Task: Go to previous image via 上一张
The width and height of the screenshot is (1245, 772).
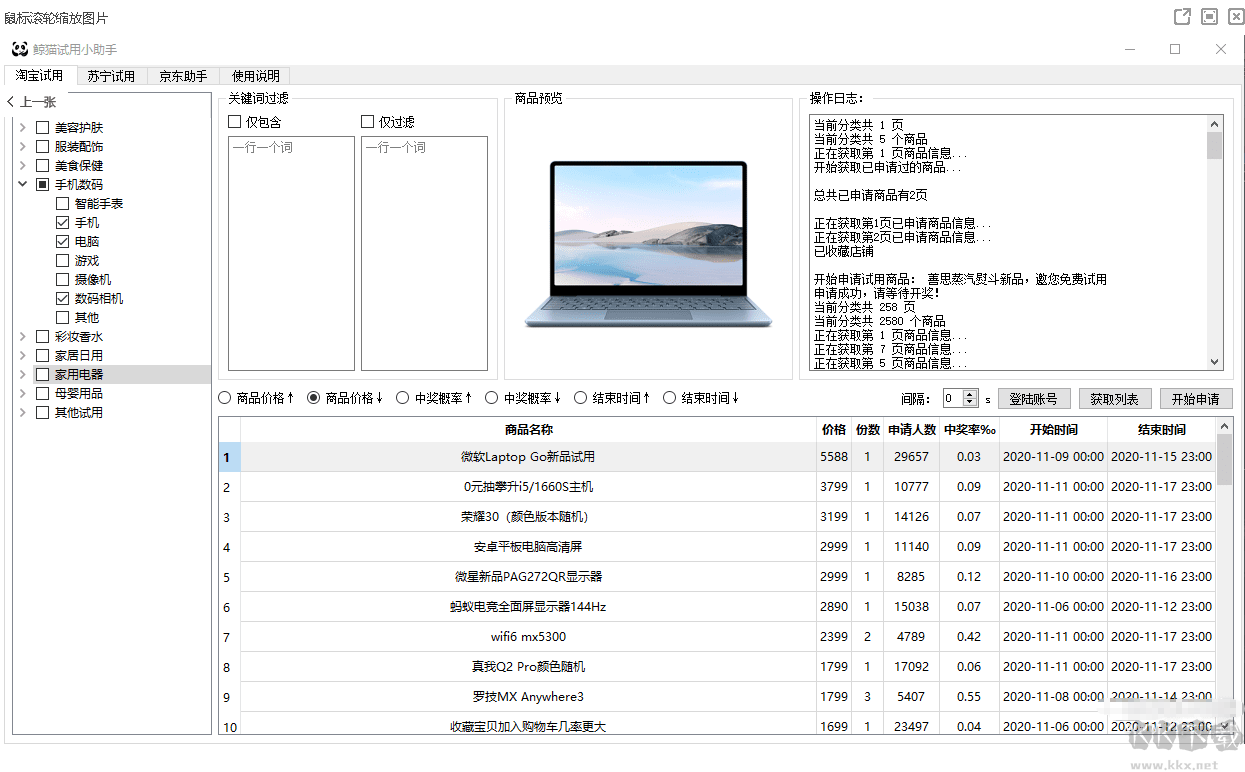Action: 31,102
